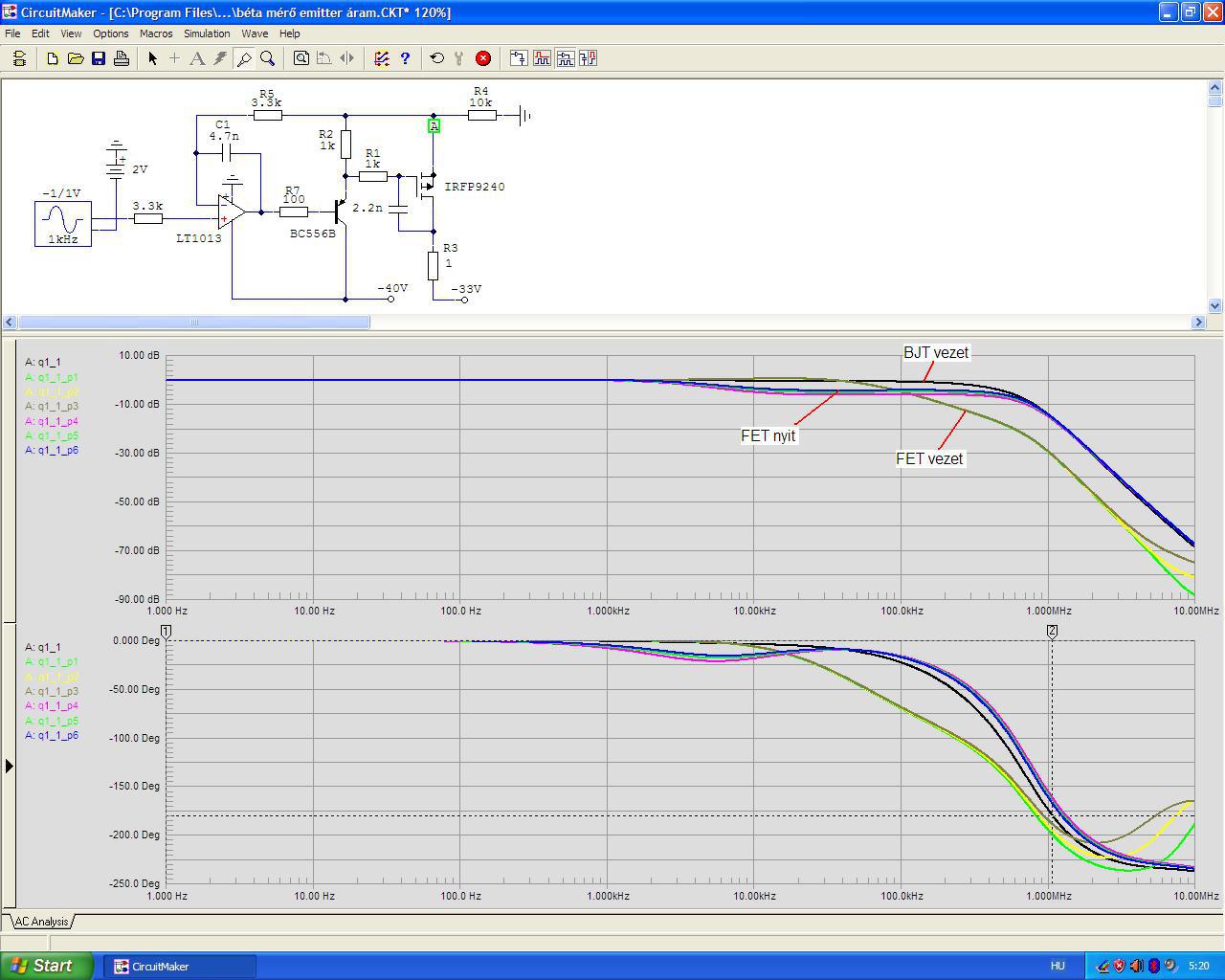This screenshot has width=1225, height=980.
Task: Create a new circuit file
Action: coord(53,58)
